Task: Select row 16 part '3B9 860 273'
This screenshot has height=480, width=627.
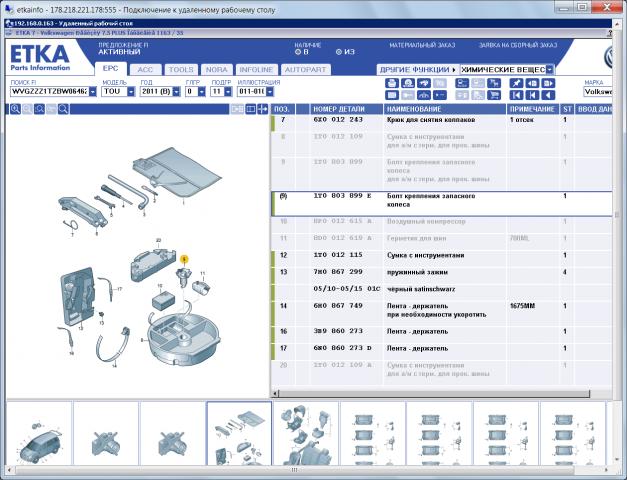Action: [338, 331]
